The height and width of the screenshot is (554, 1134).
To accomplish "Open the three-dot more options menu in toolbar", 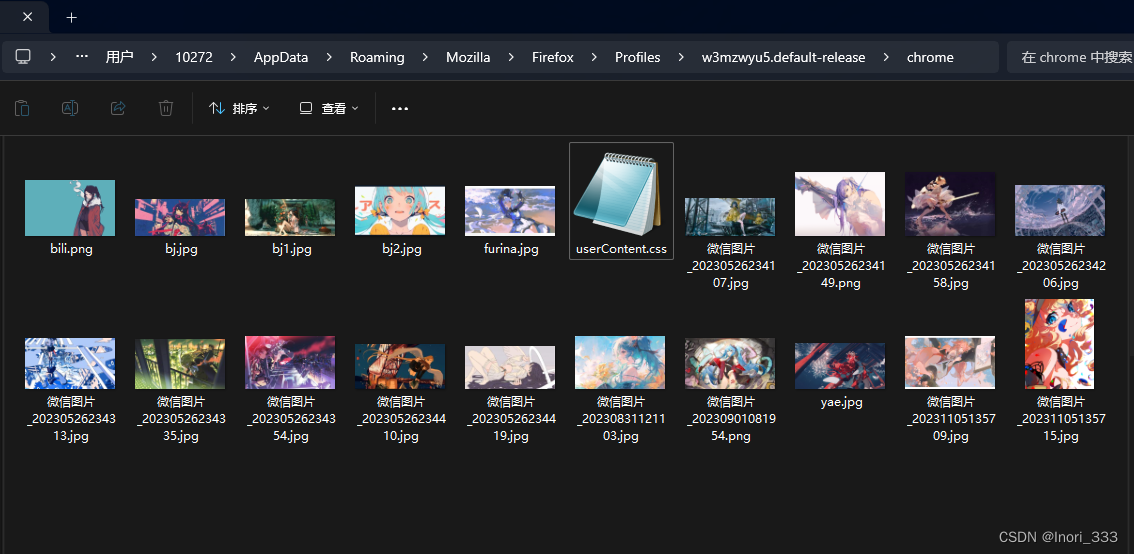I will [x=400, y=108].
